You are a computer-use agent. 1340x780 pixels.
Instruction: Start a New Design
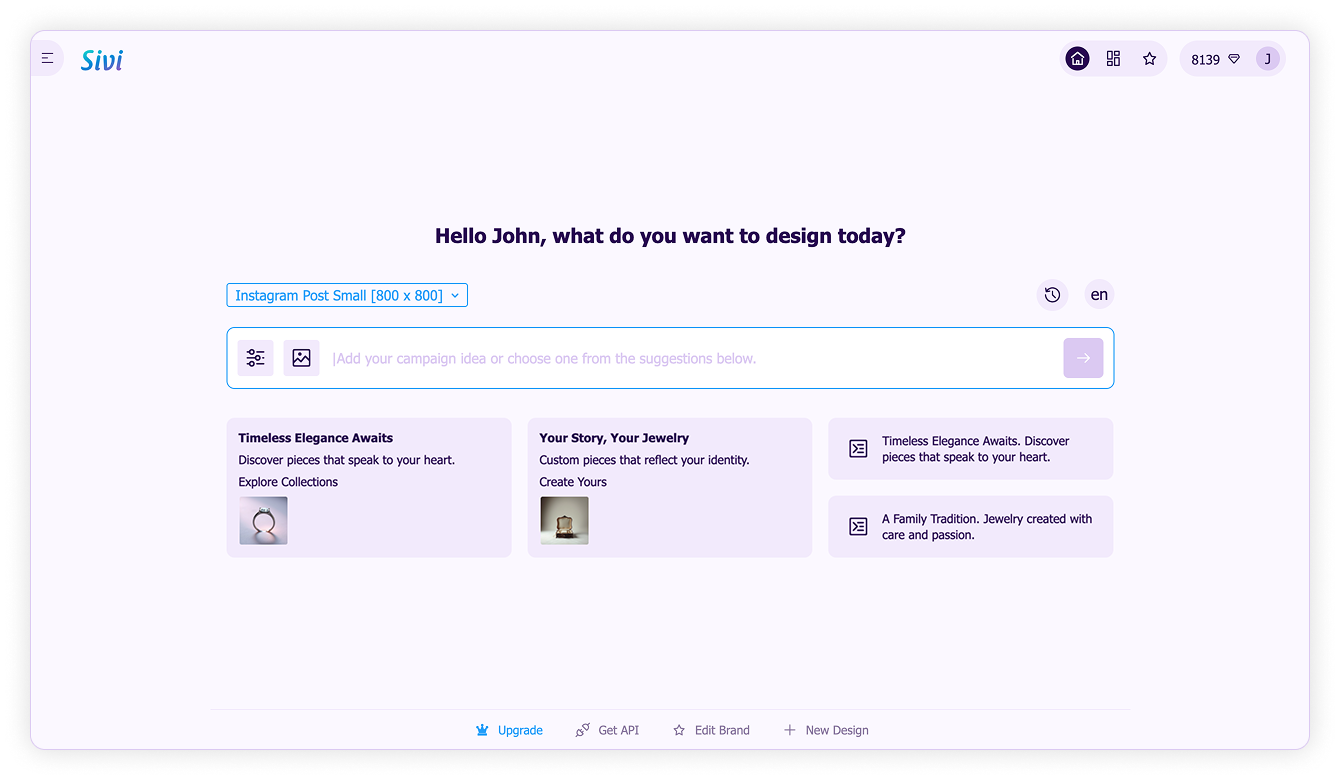[837, 731]
